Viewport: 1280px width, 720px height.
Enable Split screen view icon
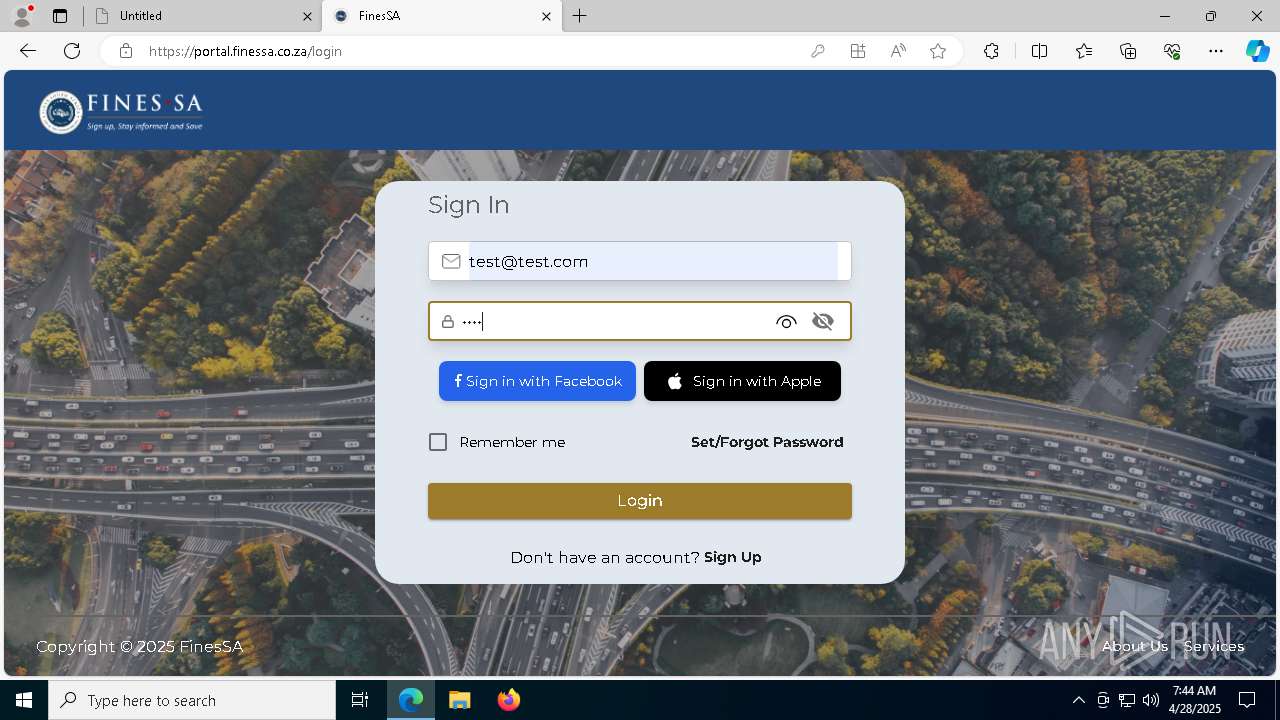pyautogui.click(x=1039, y=51)
